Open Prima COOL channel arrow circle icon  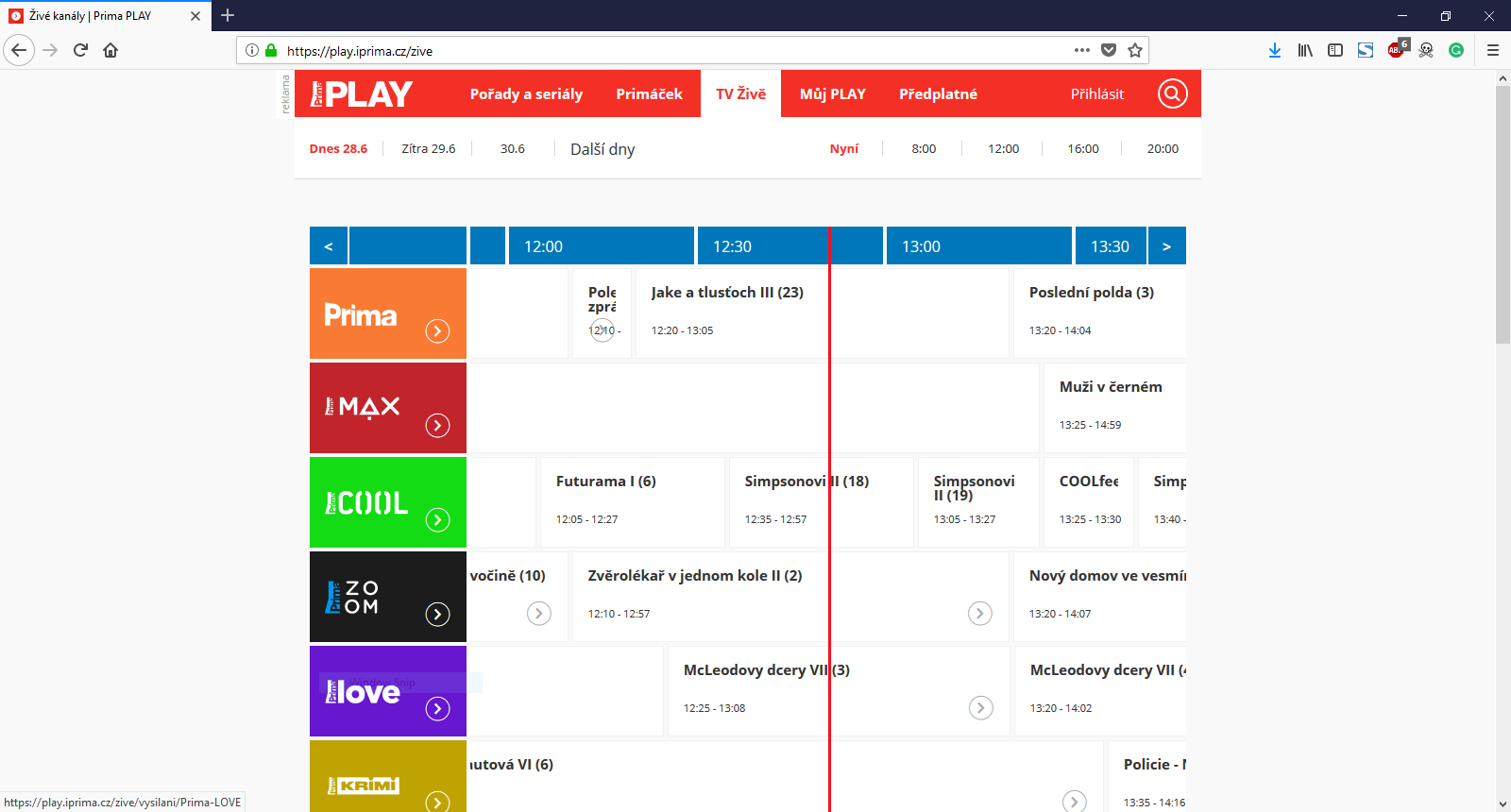point(437,519)
